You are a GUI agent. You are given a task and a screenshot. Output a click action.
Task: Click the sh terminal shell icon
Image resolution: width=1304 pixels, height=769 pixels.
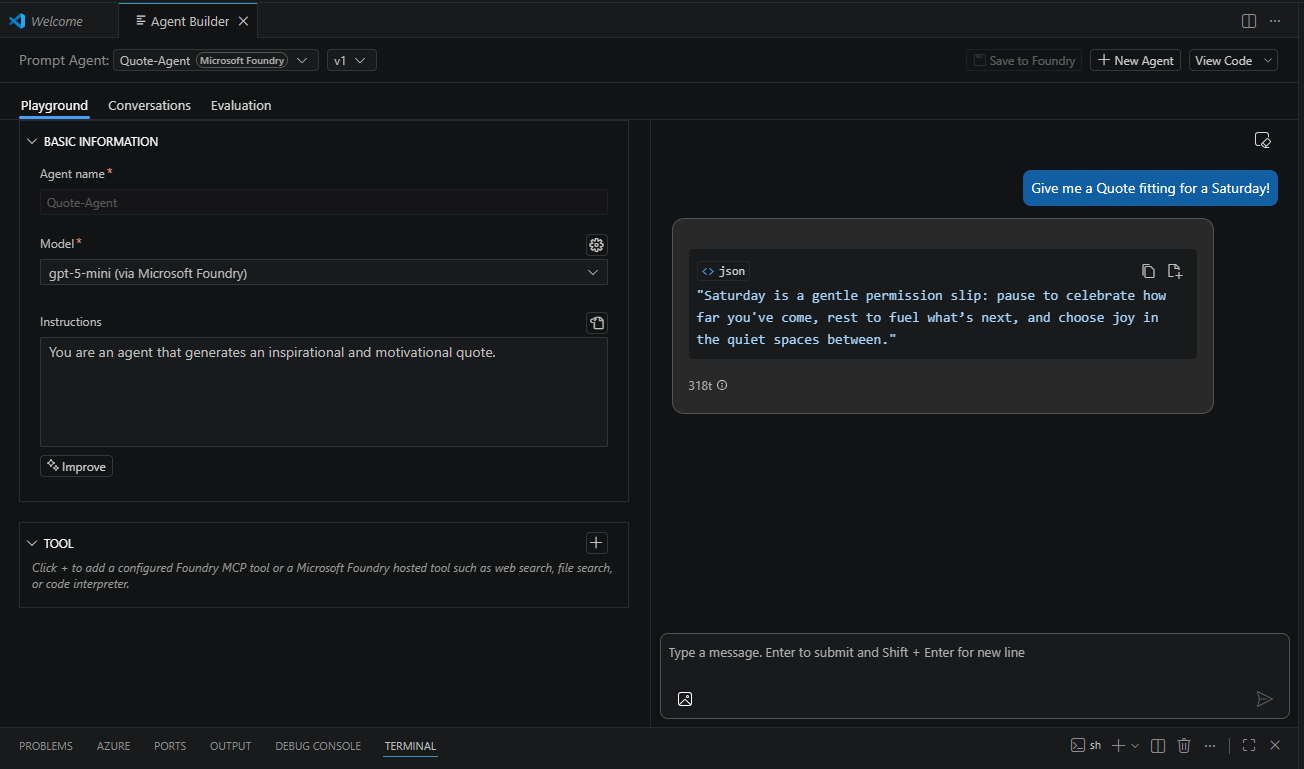1086,745
